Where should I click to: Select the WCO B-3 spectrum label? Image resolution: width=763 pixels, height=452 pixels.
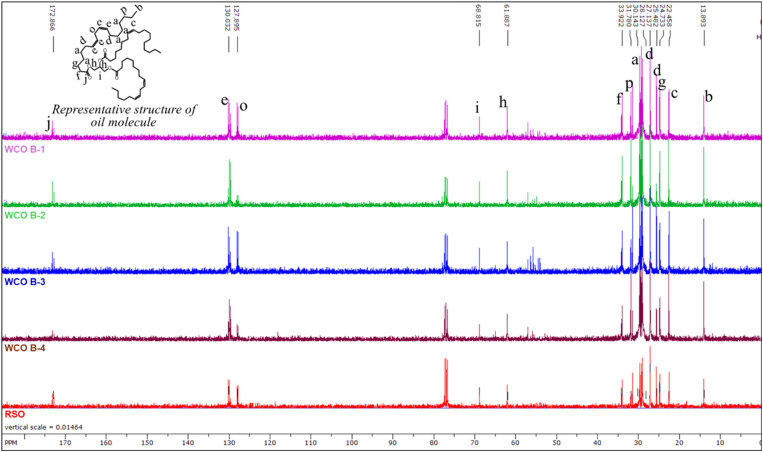click(24, 282)
